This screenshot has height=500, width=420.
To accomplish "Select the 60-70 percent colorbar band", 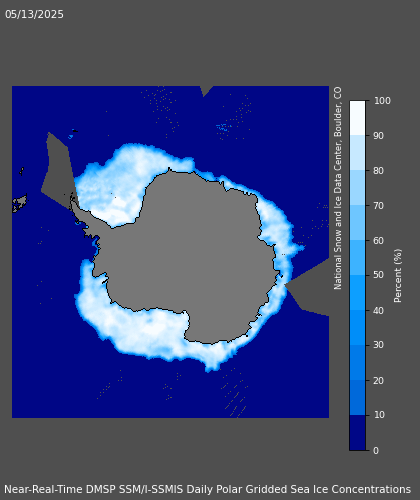I will coord(357,223).
